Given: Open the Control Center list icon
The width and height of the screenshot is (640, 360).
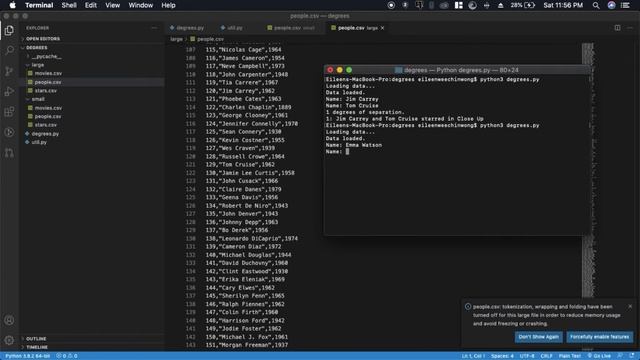Looking at the screenshot, I should pyautogui.click(x=625, y=5).
